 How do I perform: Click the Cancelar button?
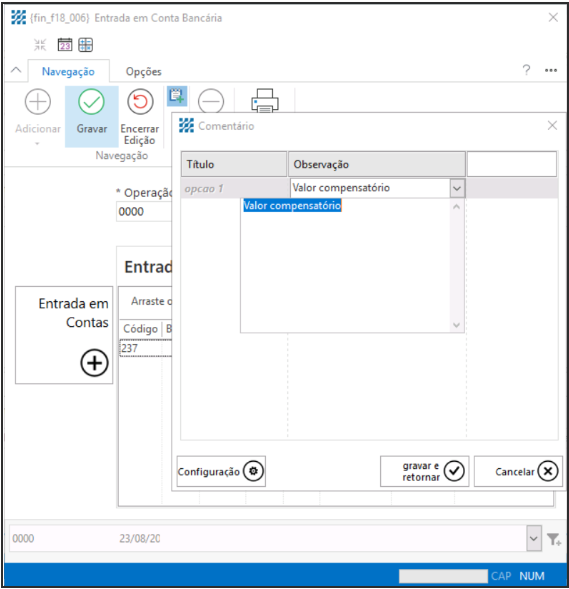(x=518, y=471)
